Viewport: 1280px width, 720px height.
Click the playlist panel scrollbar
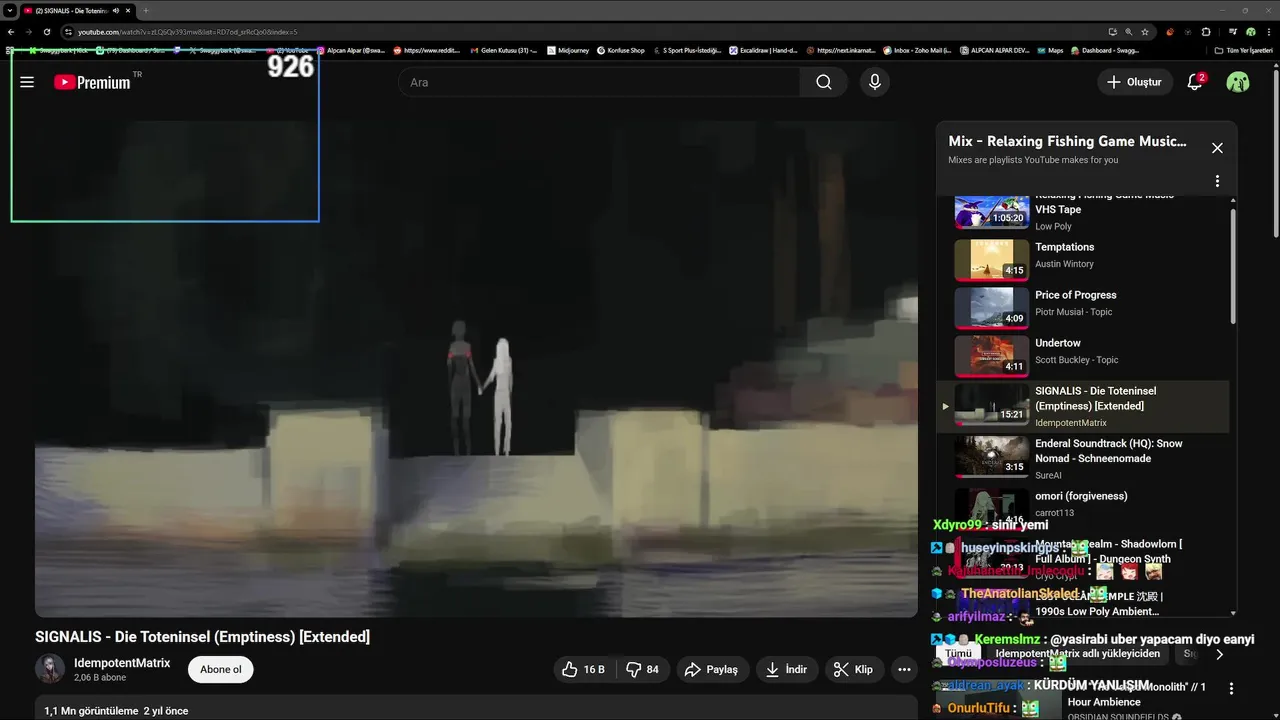point(1233,266)
